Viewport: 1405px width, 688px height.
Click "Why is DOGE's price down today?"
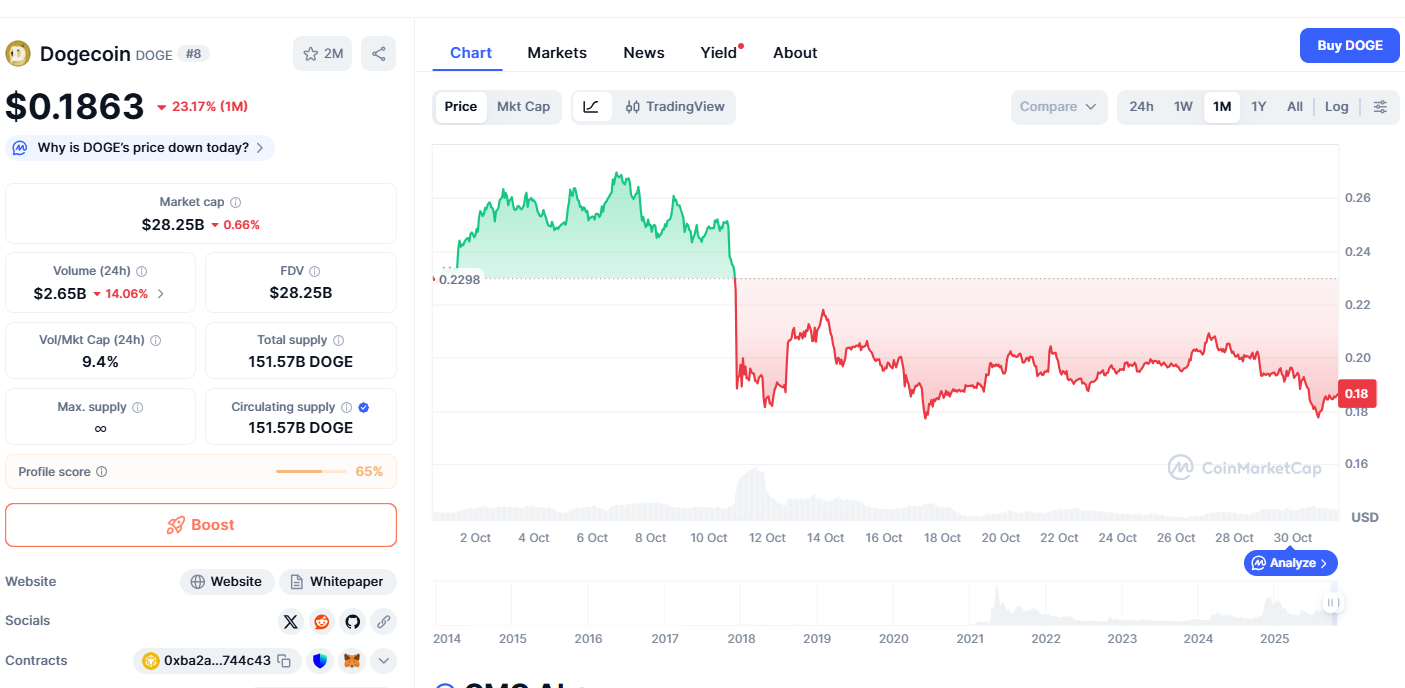140,148
